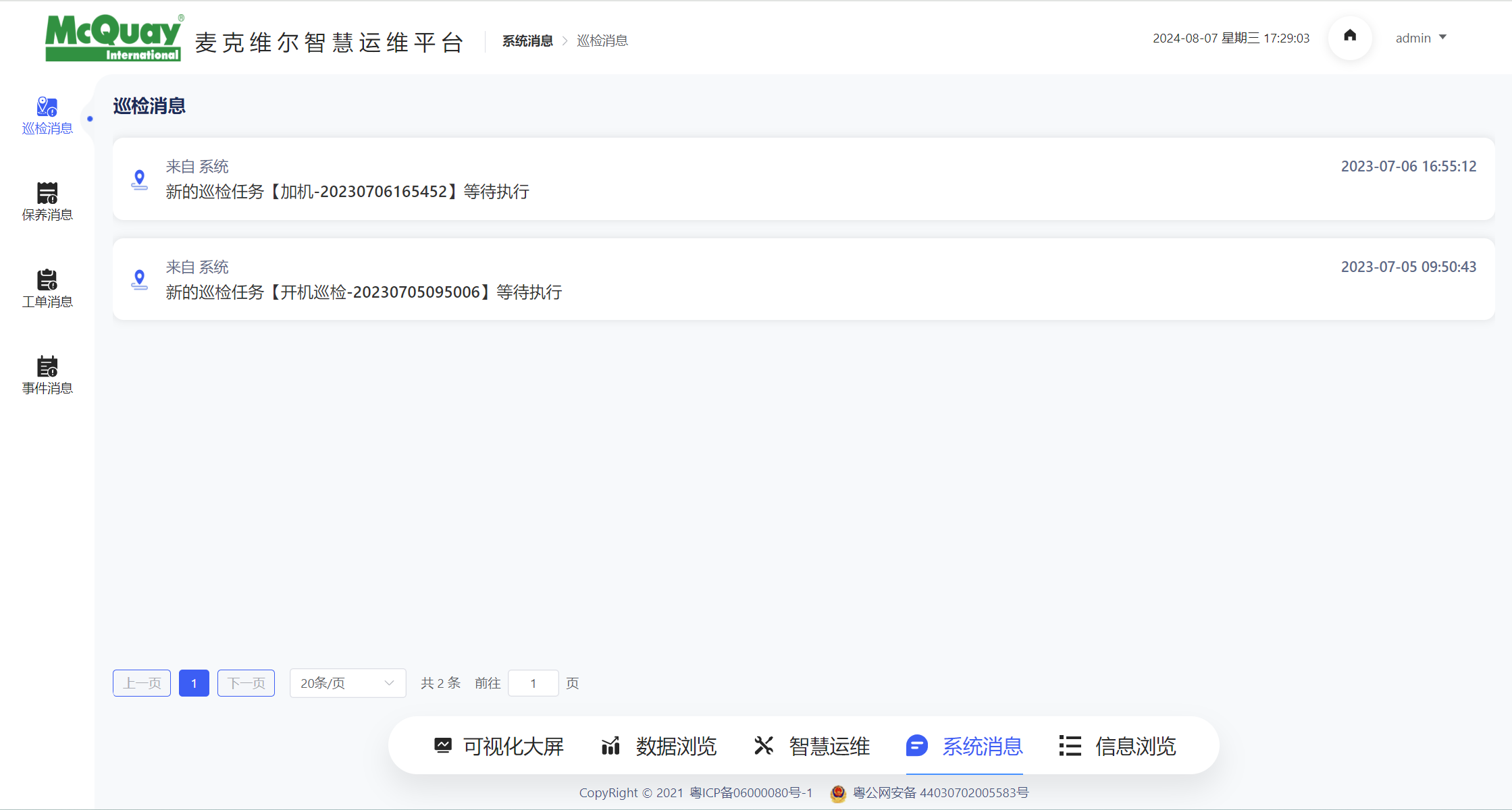1512x810 pixels.
Task: Click the McQuay International logo
Action: [113, 38]
